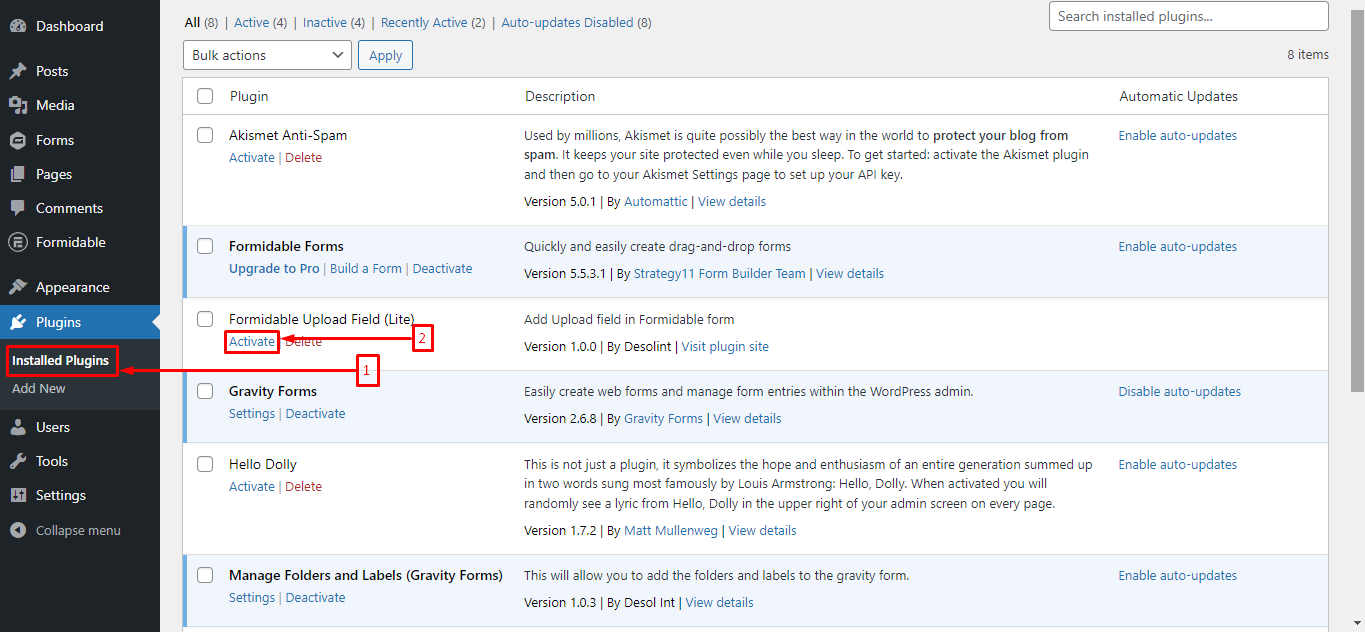Image resolution: width=1365 pixels, height=632 pixels.
Task: Click the Apply button
Action: (x=385, y=55)
